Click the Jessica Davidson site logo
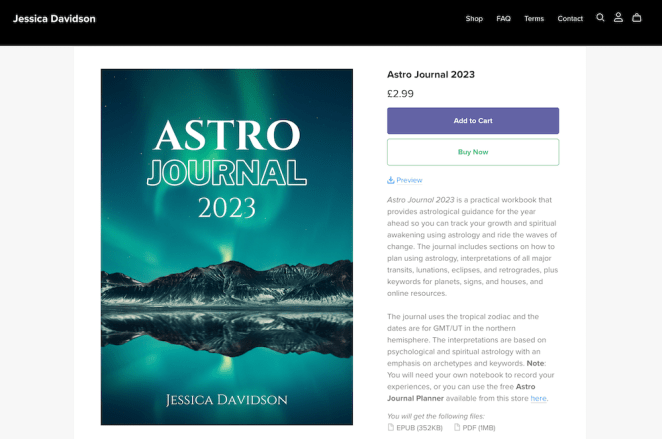The width and height of the screenshot is (662, 439). tap(57, 19)
